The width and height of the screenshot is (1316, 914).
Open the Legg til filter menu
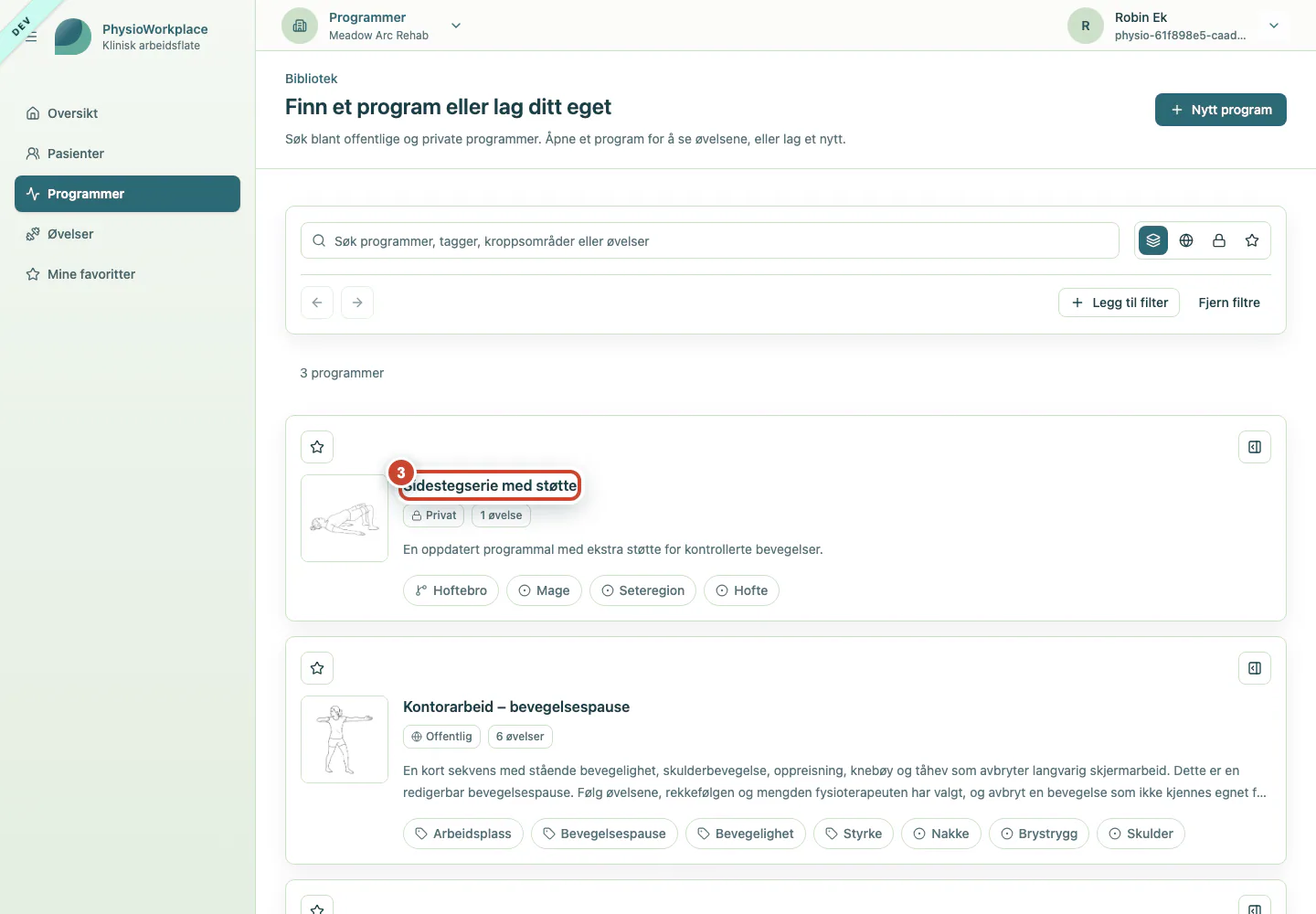coord(1120,303)
